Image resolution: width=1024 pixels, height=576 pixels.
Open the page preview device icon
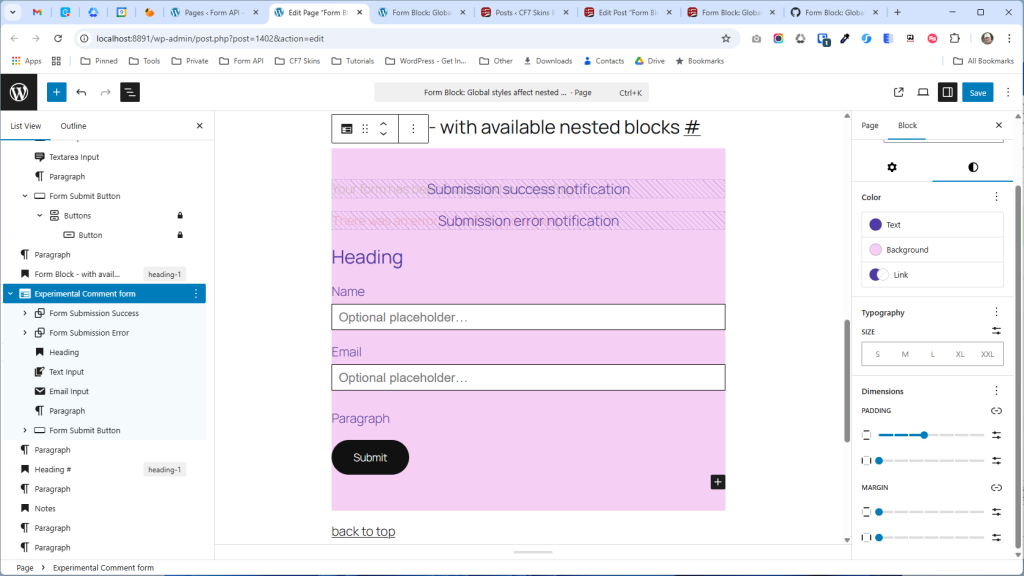click(923, 92)
